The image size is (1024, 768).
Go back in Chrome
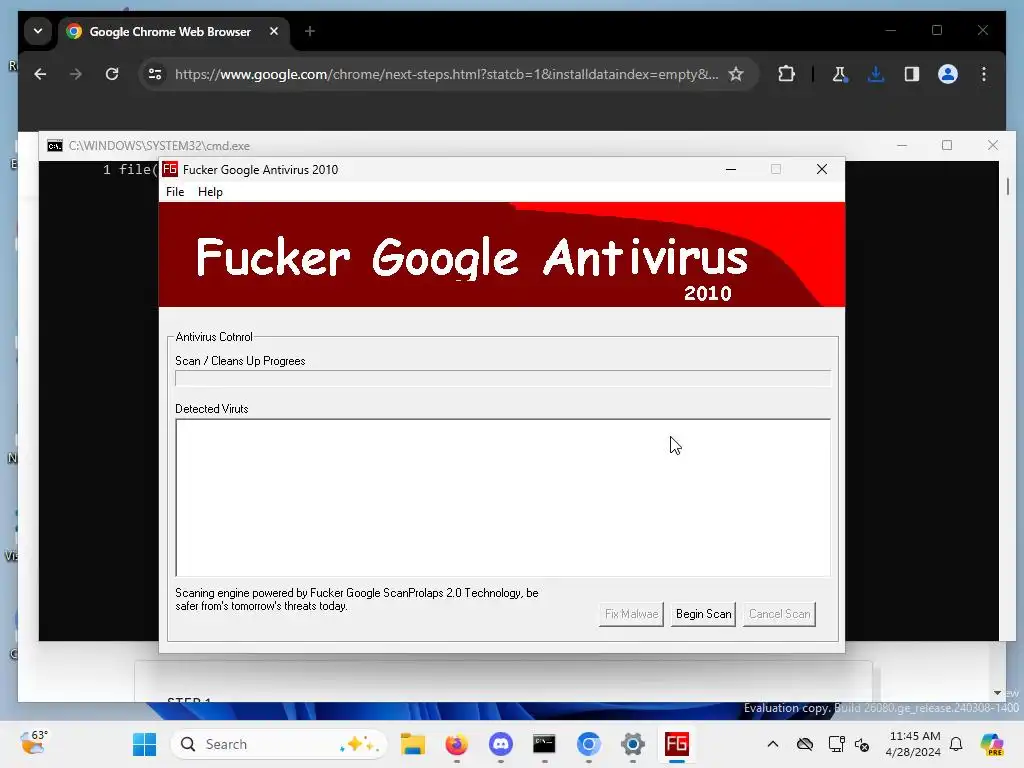tap(40, 74)
